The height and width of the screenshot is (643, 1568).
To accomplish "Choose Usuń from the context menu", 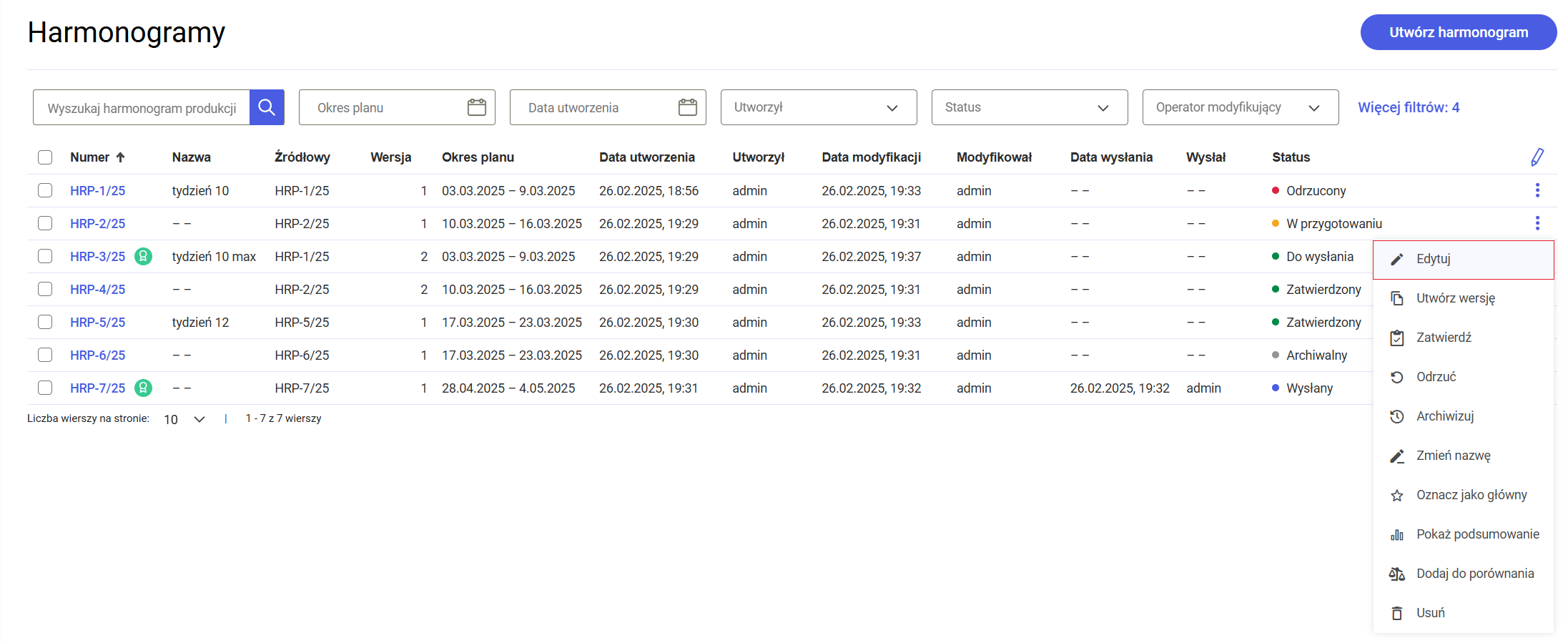I will click(1463, 613).
